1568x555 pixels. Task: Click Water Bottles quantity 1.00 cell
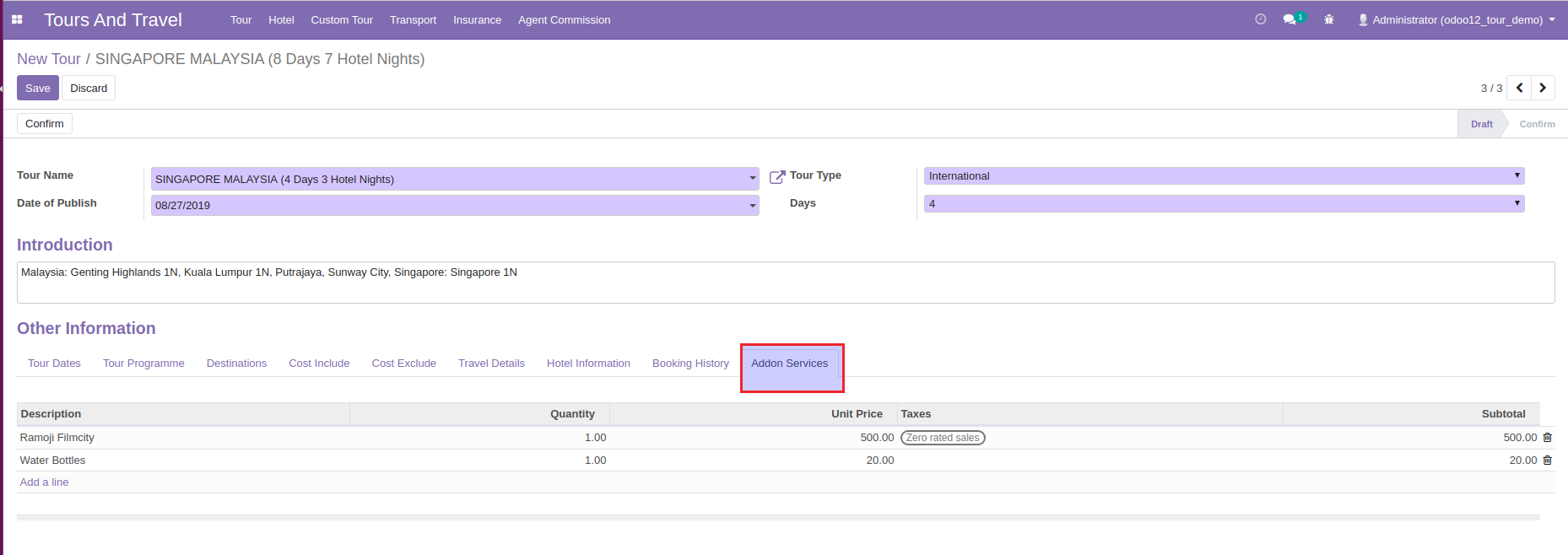tap(479, 461)
